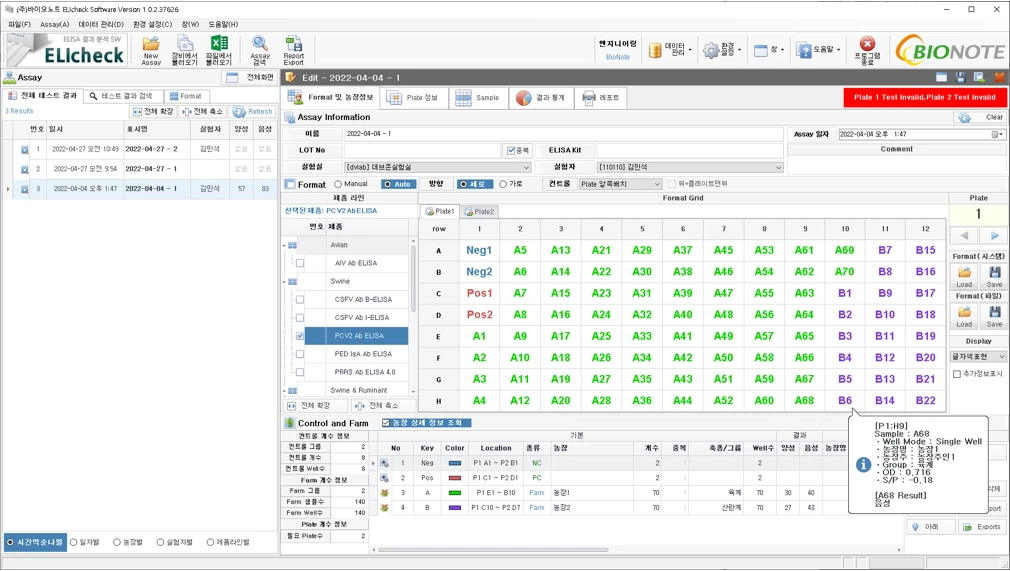Screen dimensions: 1010x571
Task: Collapse the Swine product group
Action: pos(284,282)
